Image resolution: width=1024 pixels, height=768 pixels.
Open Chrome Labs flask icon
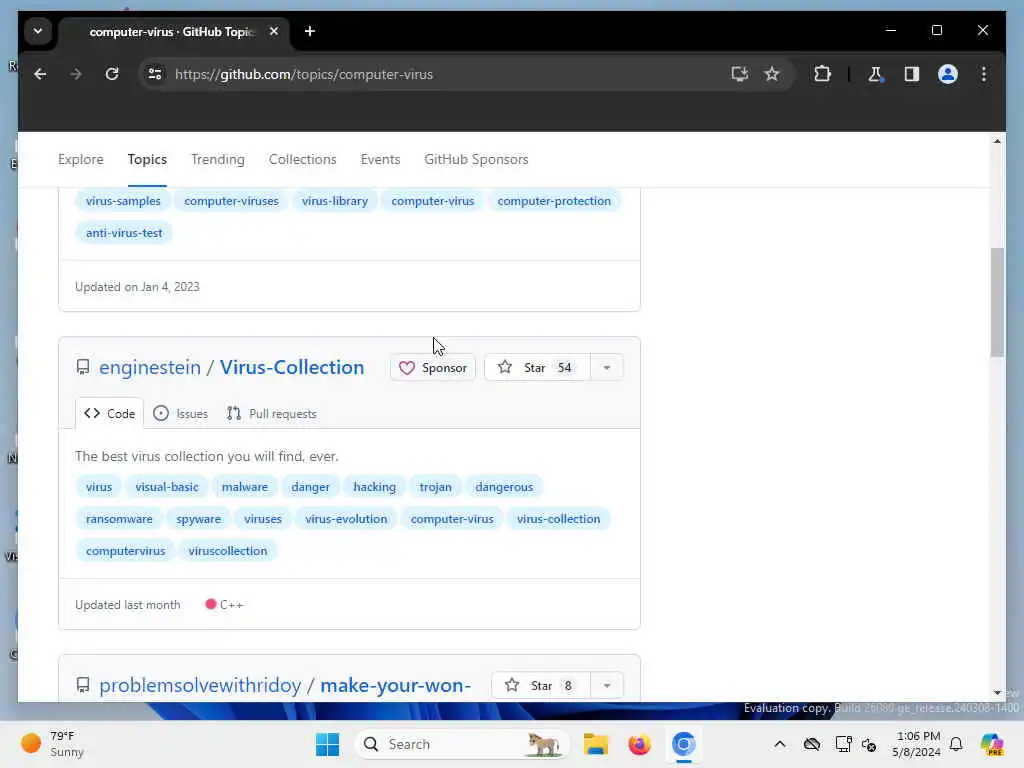coord(875,74)
